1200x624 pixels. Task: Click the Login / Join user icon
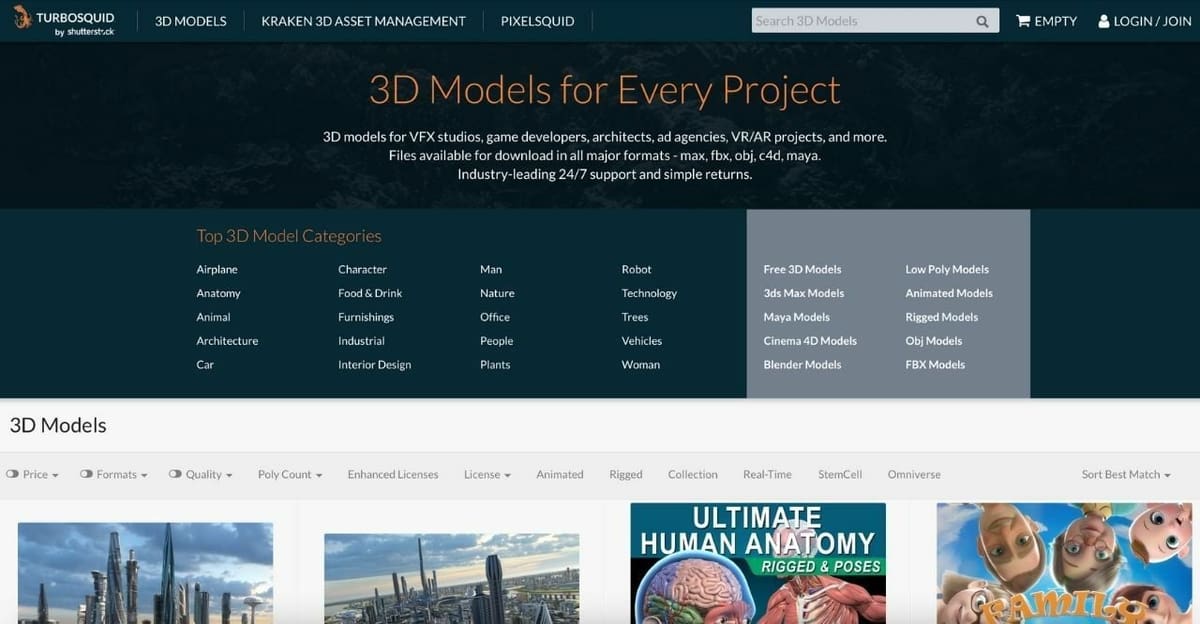point(1103,21)
